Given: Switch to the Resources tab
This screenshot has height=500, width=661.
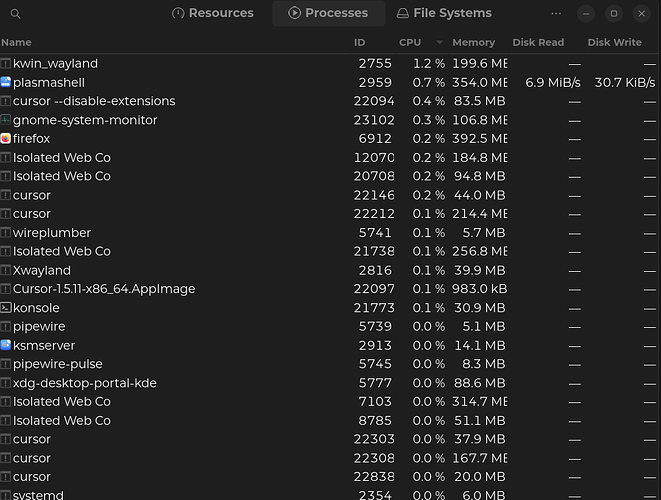Looking at the screenshot, I should pyautogui.click(x=213, y=13).
